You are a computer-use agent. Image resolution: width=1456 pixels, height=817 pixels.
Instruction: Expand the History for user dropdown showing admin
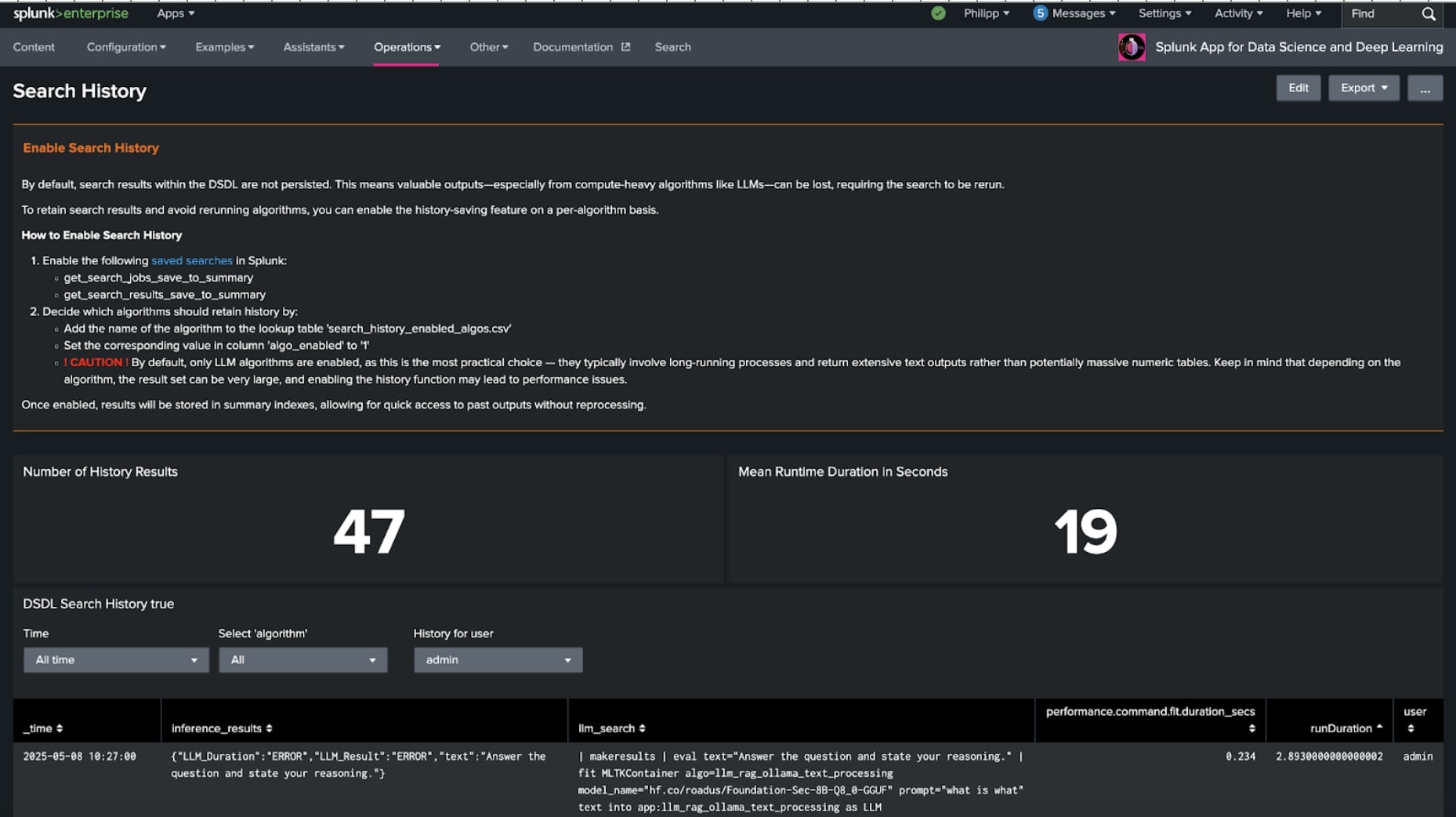click(x=498, y=660)
